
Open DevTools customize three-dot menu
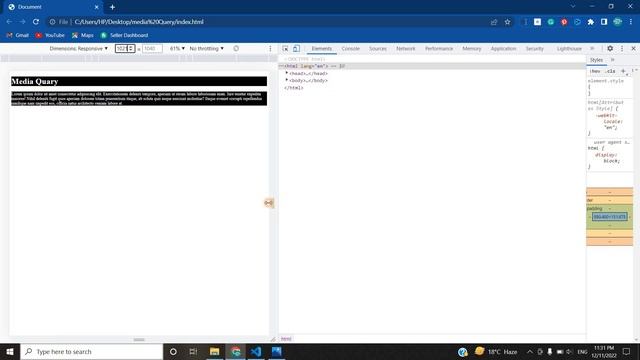pyautogui.click(x=622, y=48)
